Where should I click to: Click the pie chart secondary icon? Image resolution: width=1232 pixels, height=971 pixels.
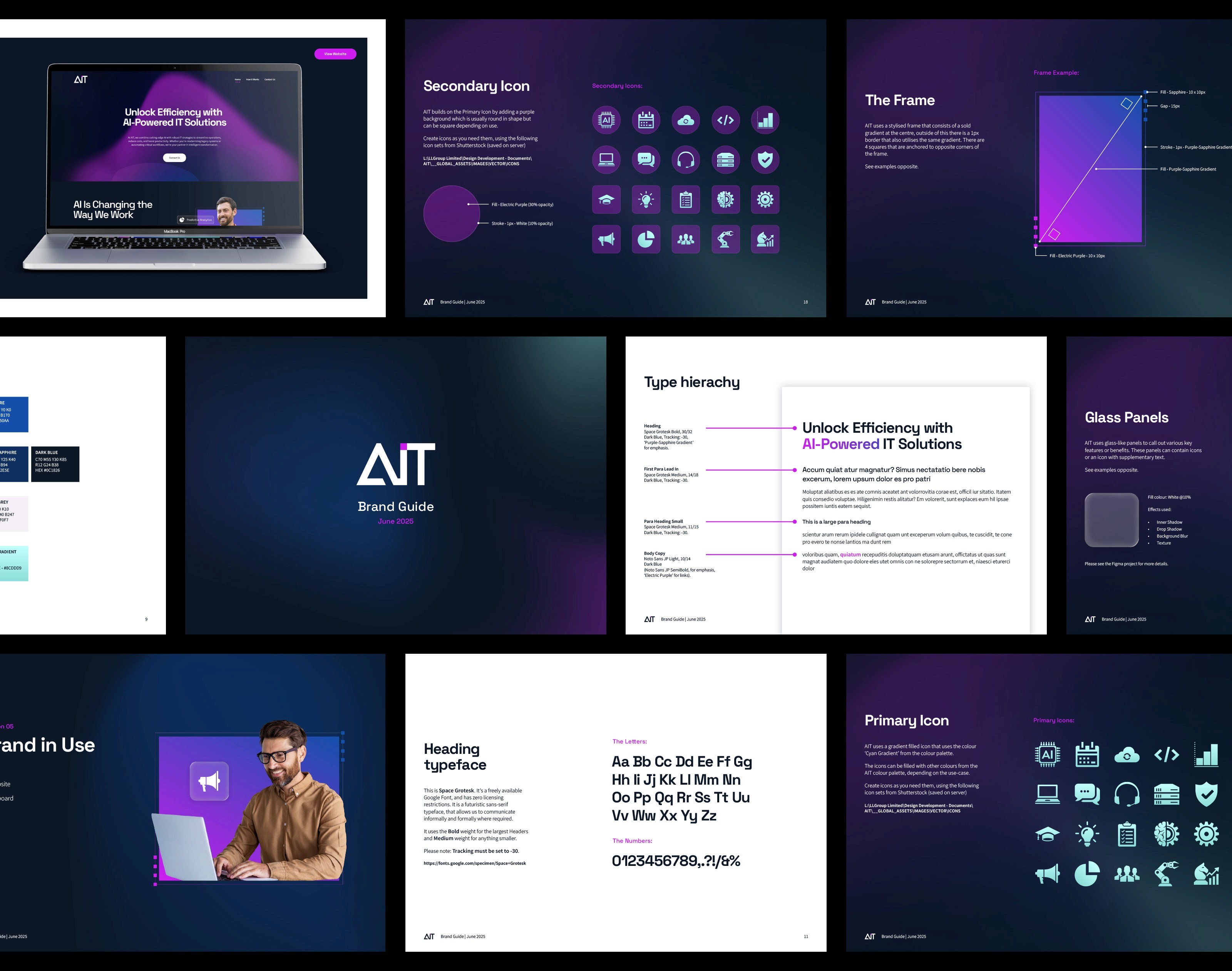(646, 239)
